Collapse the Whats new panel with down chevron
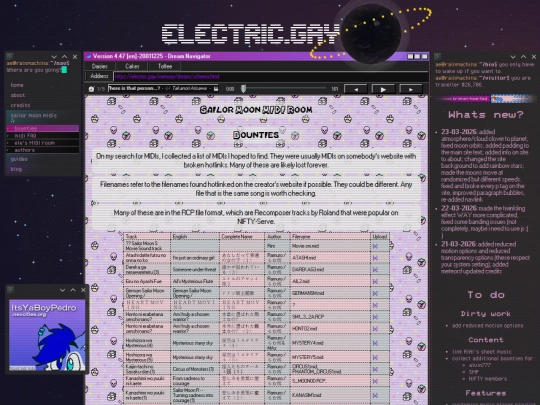This screenshot has width=540, height=405. pos(513,56)
